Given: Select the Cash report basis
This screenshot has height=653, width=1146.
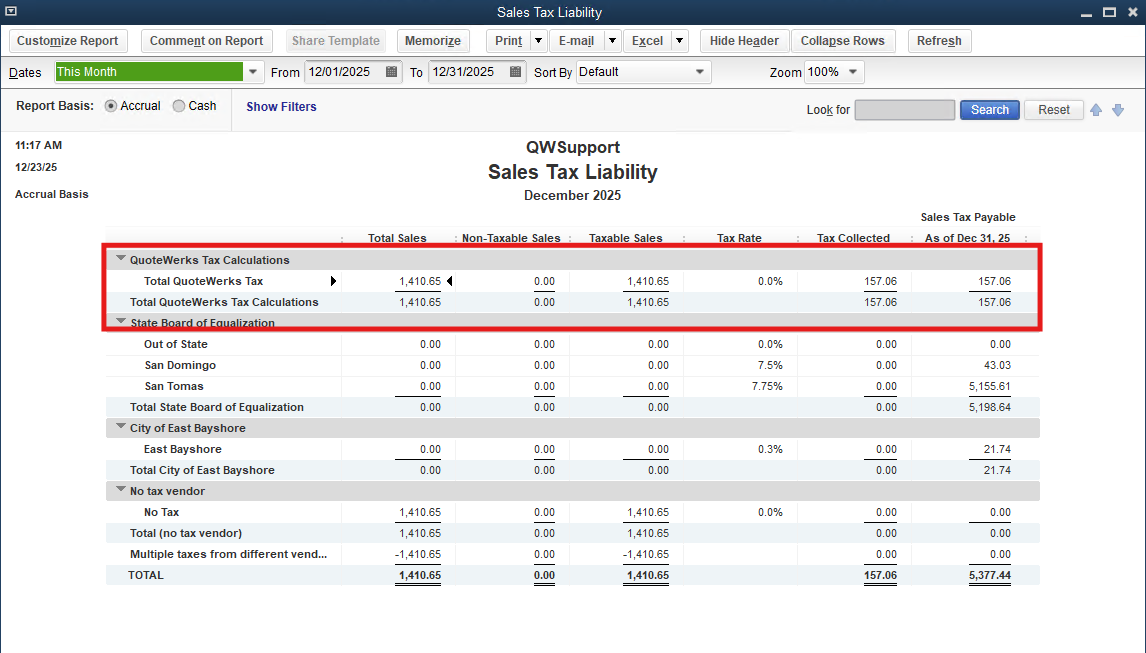Looking at the screenshot, I should point(179,106).
